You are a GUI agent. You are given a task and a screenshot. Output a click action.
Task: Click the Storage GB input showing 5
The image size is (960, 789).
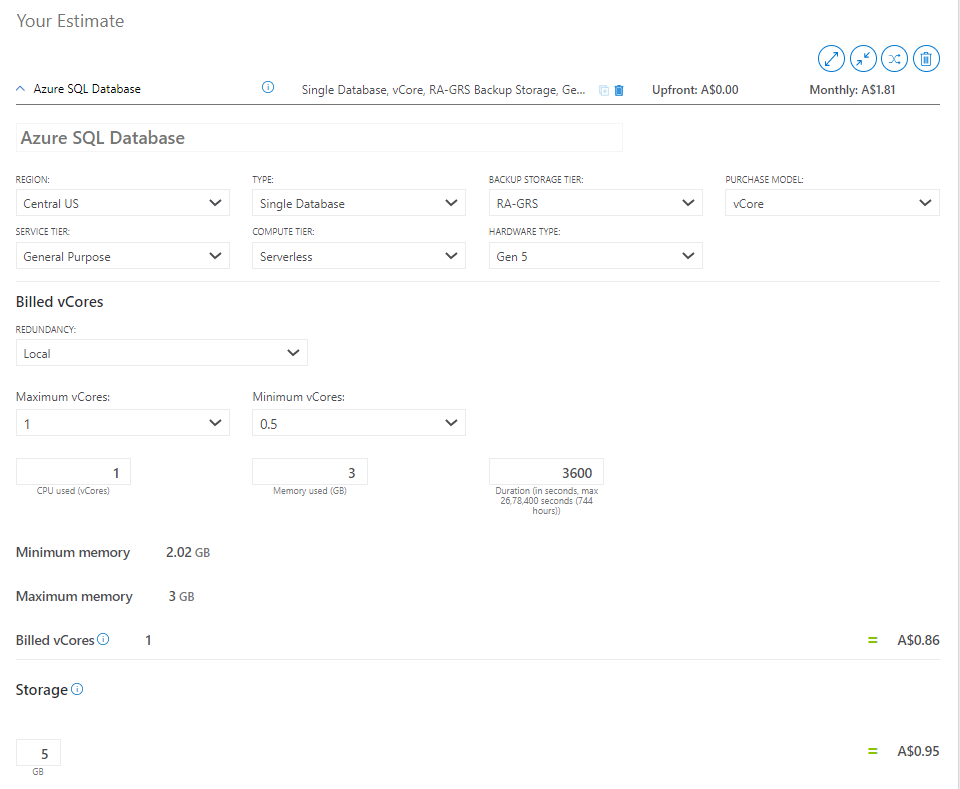pos(38,753)
